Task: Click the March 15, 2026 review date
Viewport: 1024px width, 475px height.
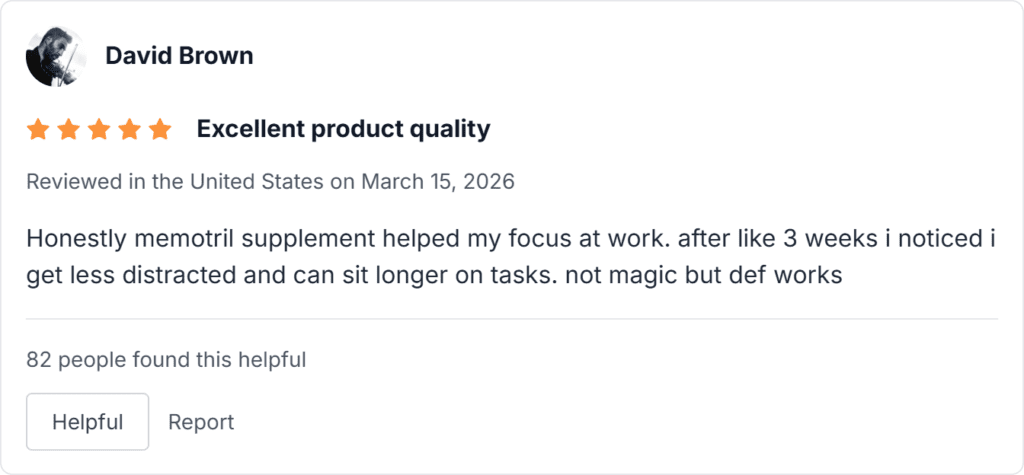Action: tap(438, 182)
